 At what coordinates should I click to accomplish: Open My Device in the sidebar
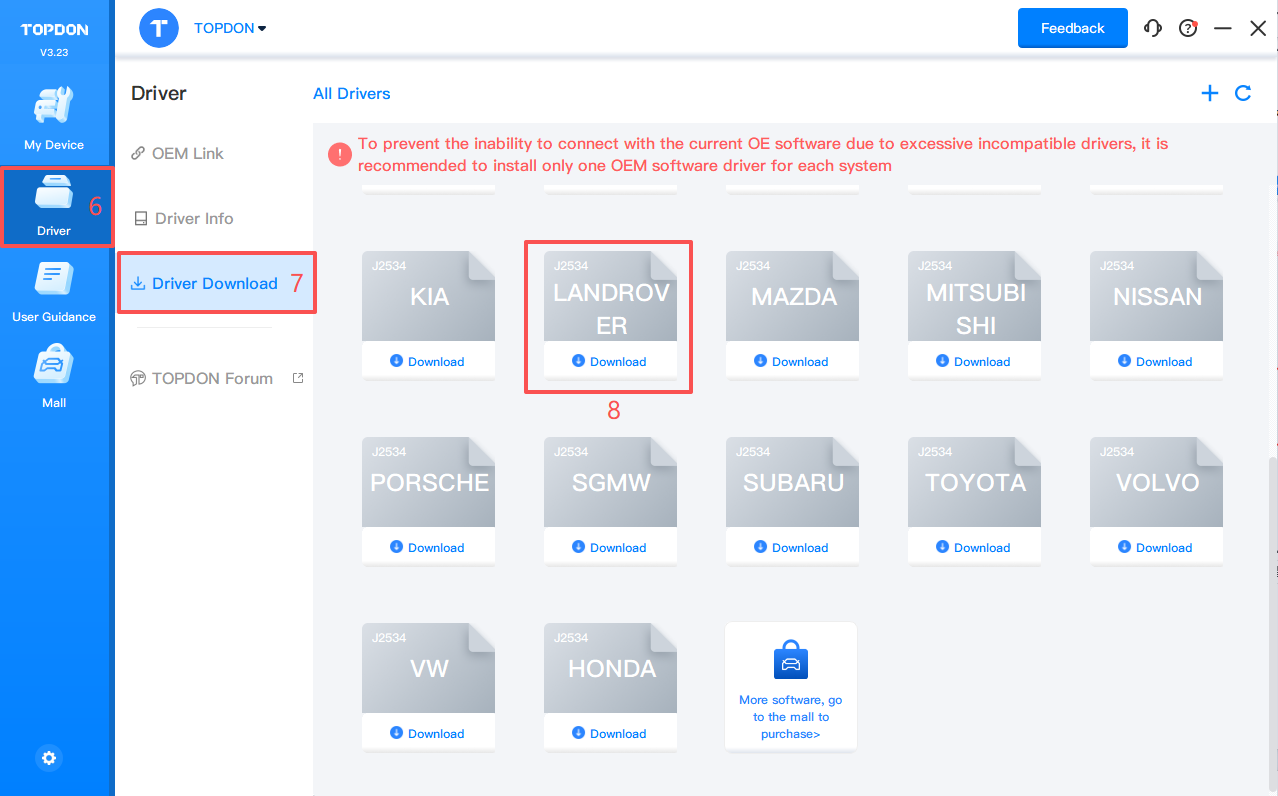pos(54,118)
